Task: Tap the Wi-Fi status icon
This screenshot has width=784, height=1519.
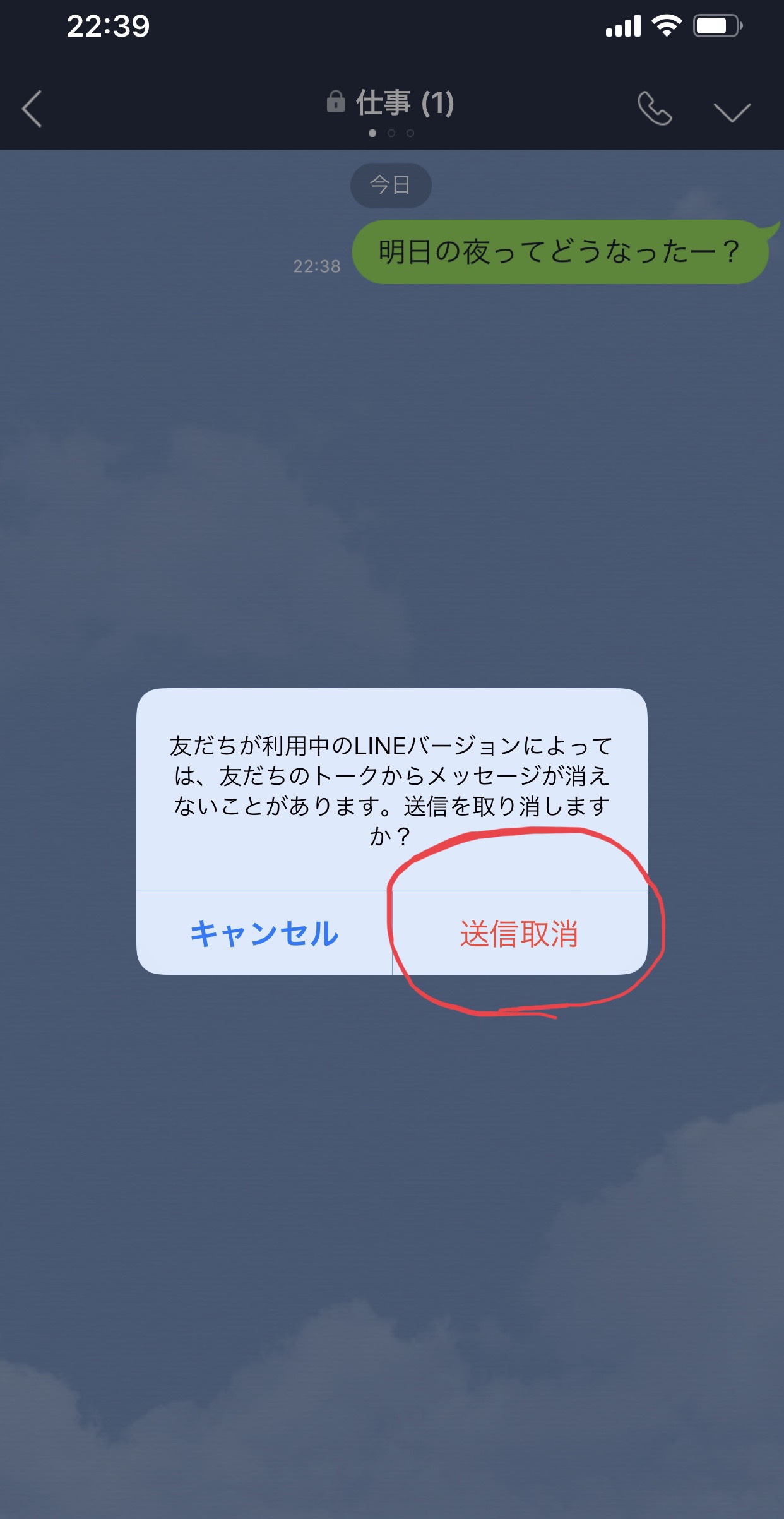Action: pyautogui.click(x=667, y=26)
